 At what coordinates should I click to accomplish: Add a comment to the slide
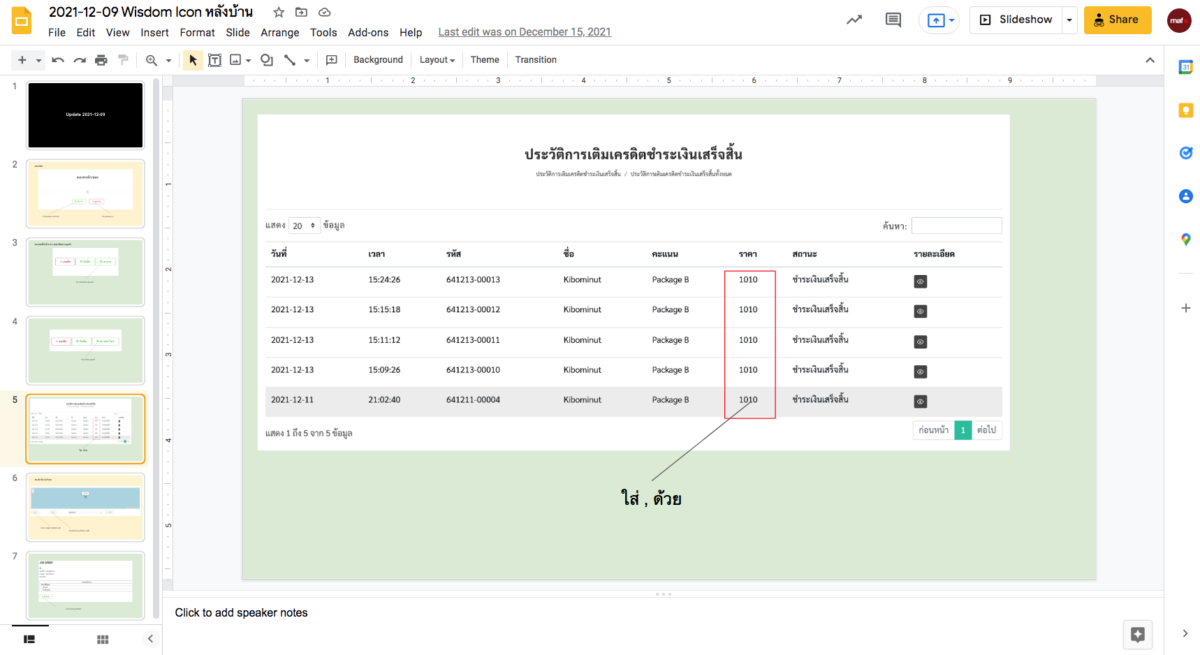click(331, 59)
